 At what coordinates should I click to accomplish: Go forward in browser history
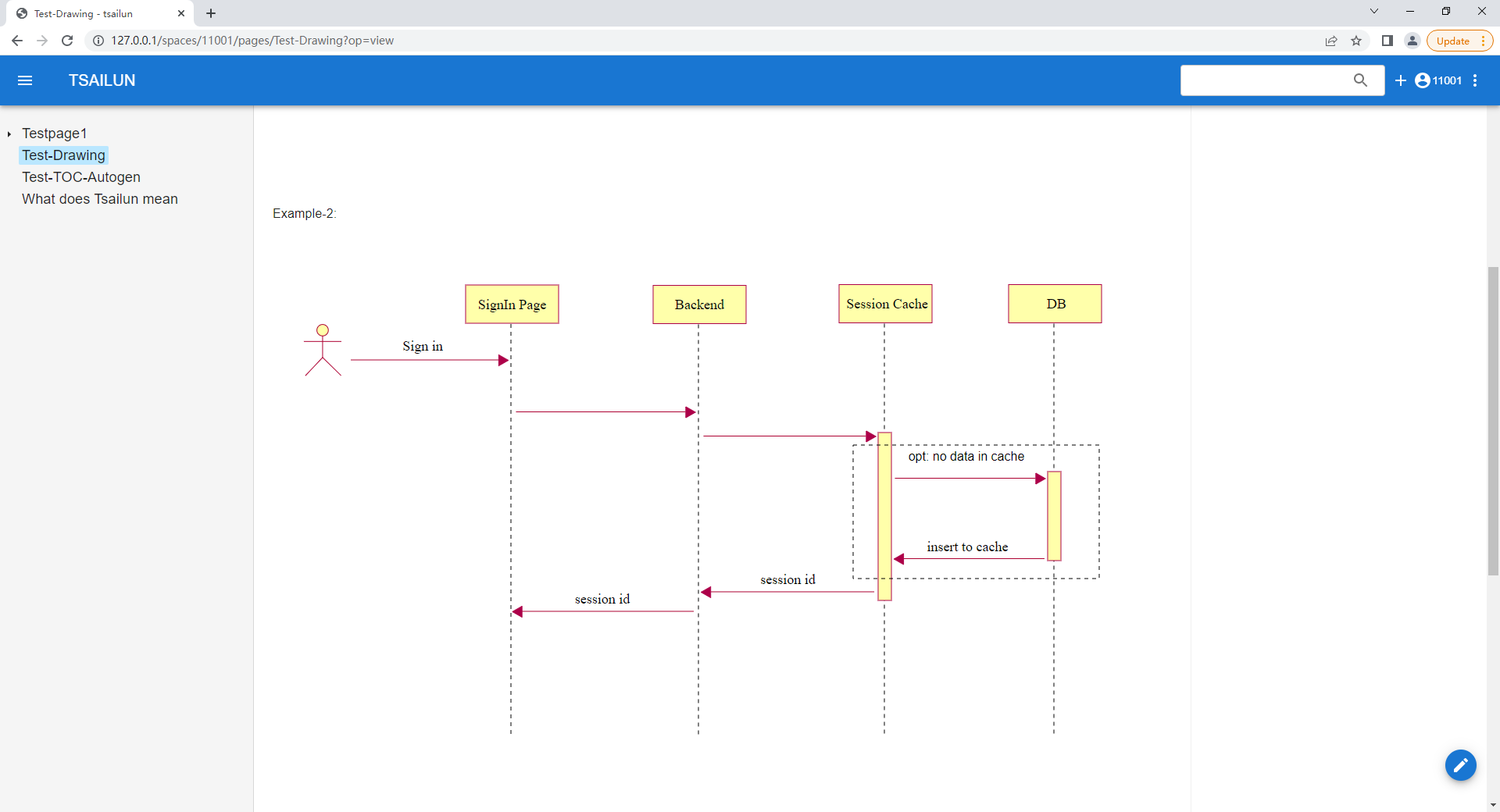pos(42,41)
